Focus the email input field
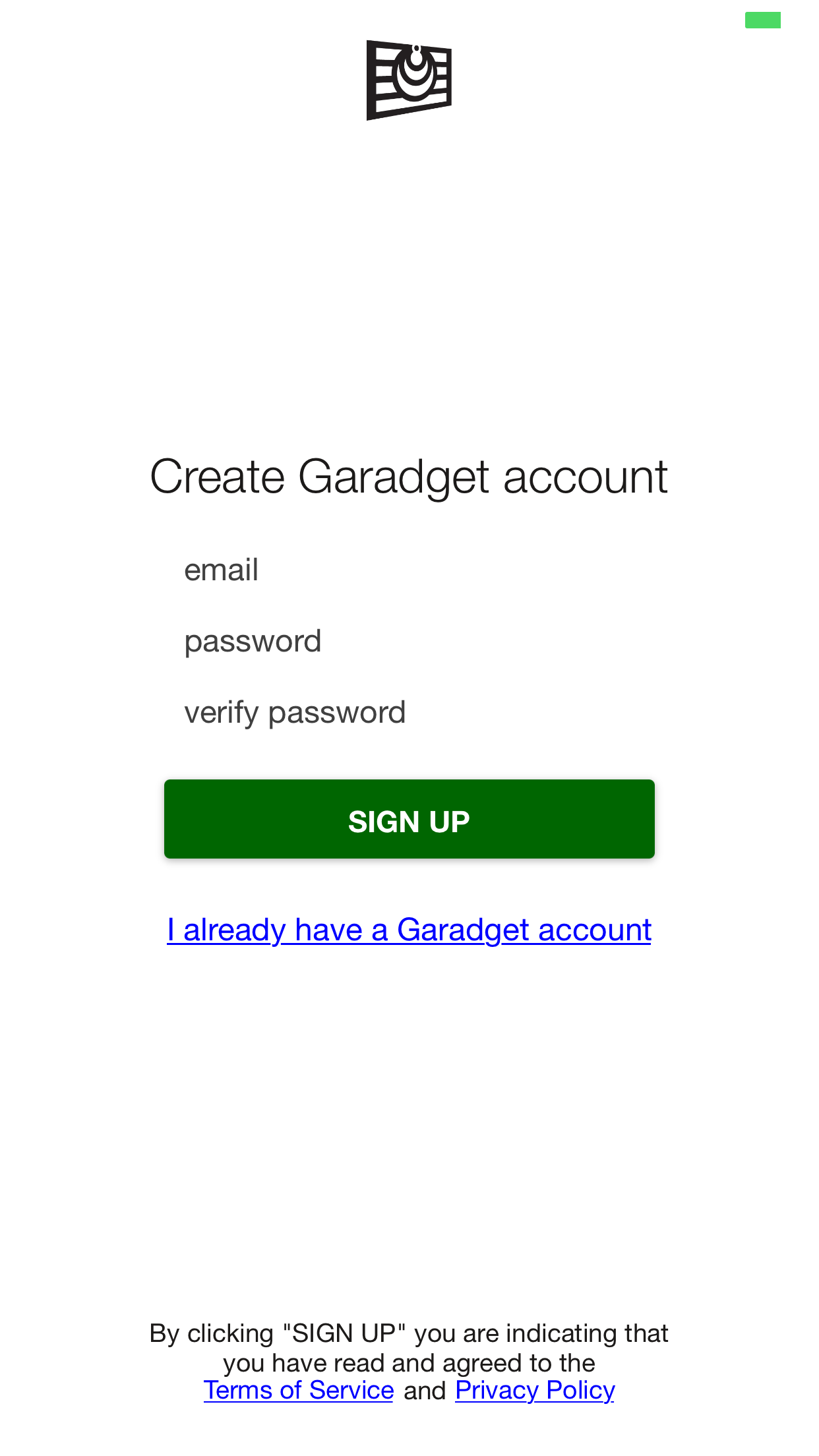Viewport: 819px width, 1456px height. [409, 570]
